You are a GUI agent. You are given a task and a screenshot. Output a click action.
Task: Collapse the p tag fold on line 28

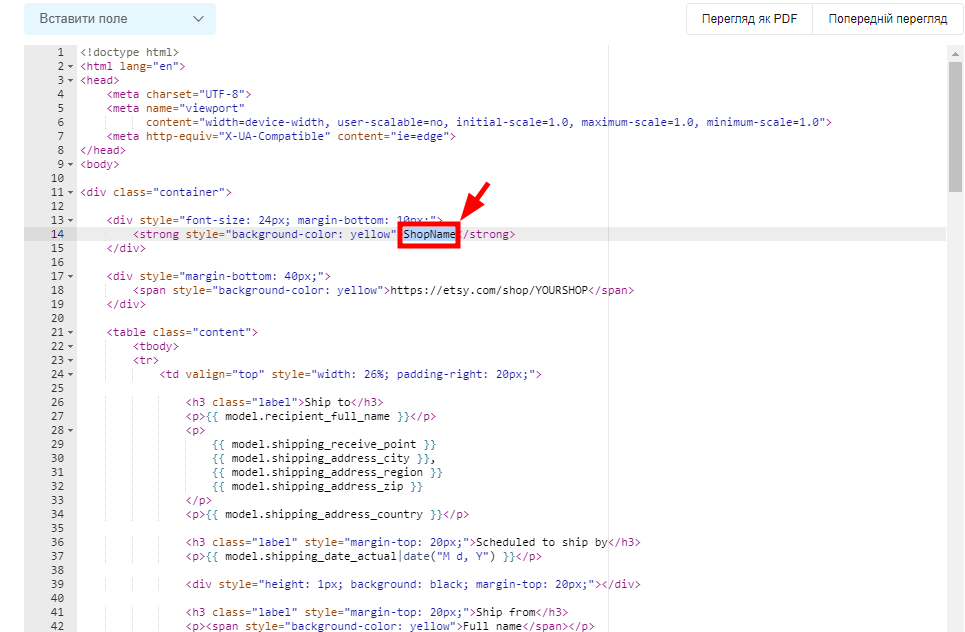70,430
